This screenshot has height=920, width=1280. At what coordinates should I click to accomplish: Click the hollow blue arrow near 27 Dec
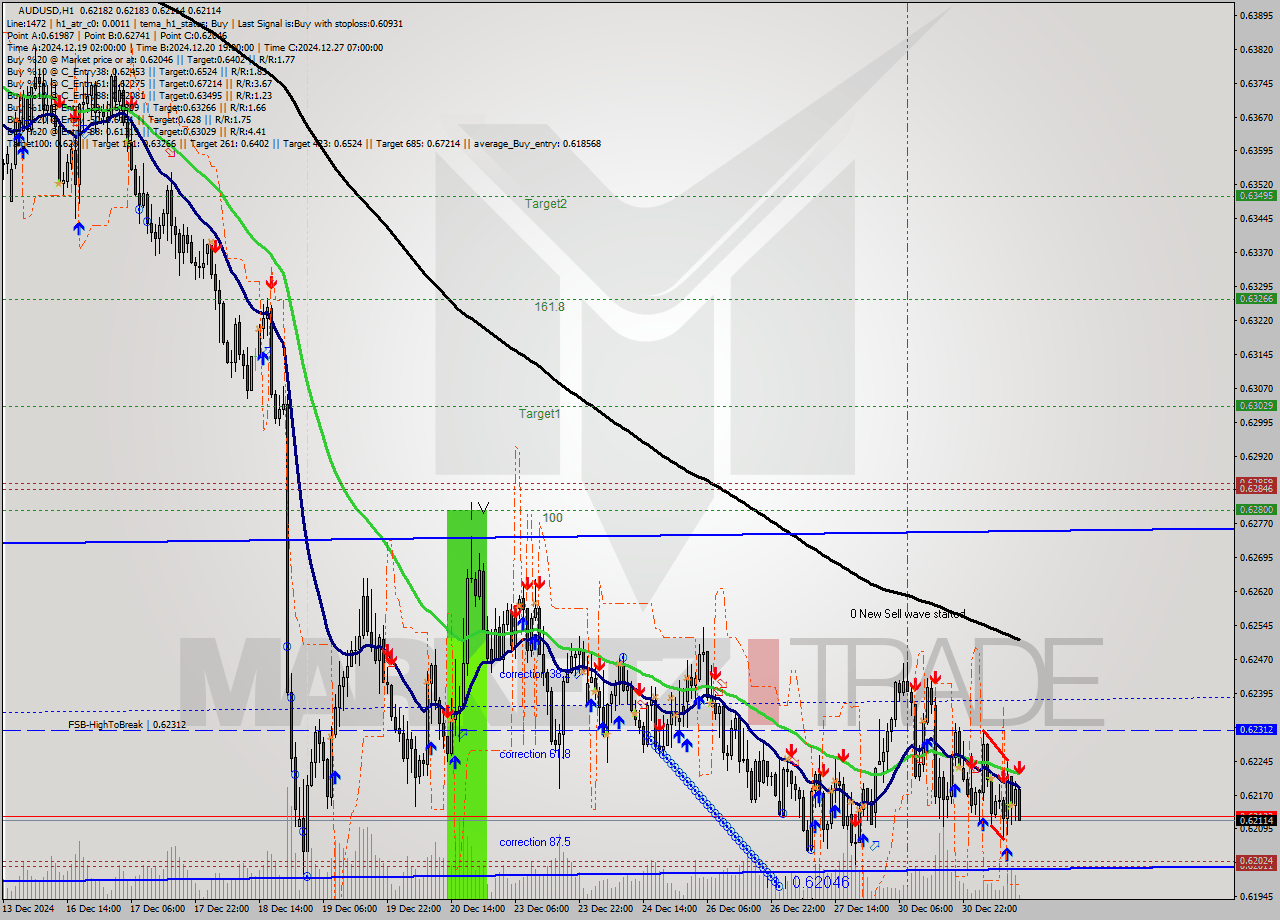point(874,846)
